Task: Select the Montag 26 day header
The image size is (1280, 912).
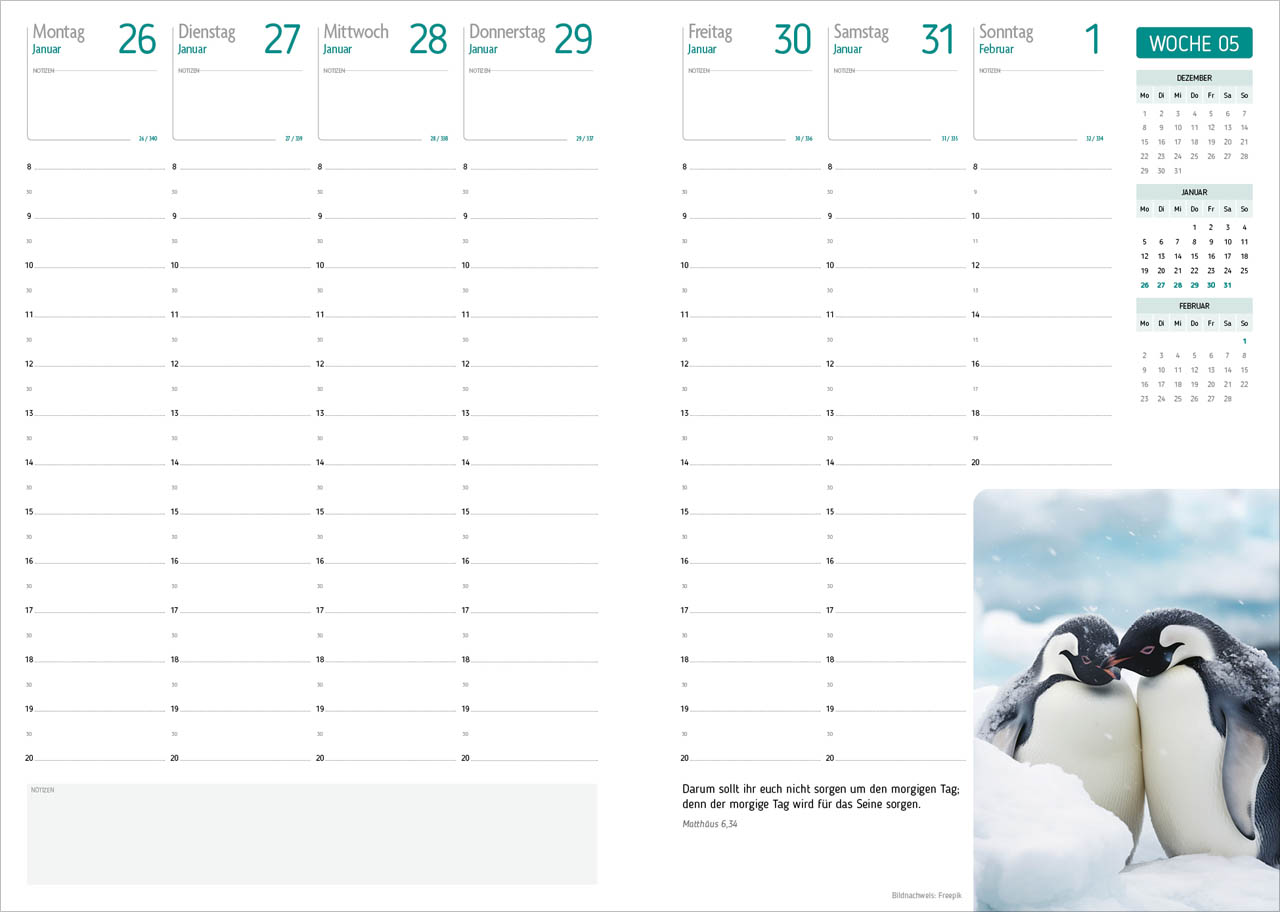Action: (x=94, y=39)
